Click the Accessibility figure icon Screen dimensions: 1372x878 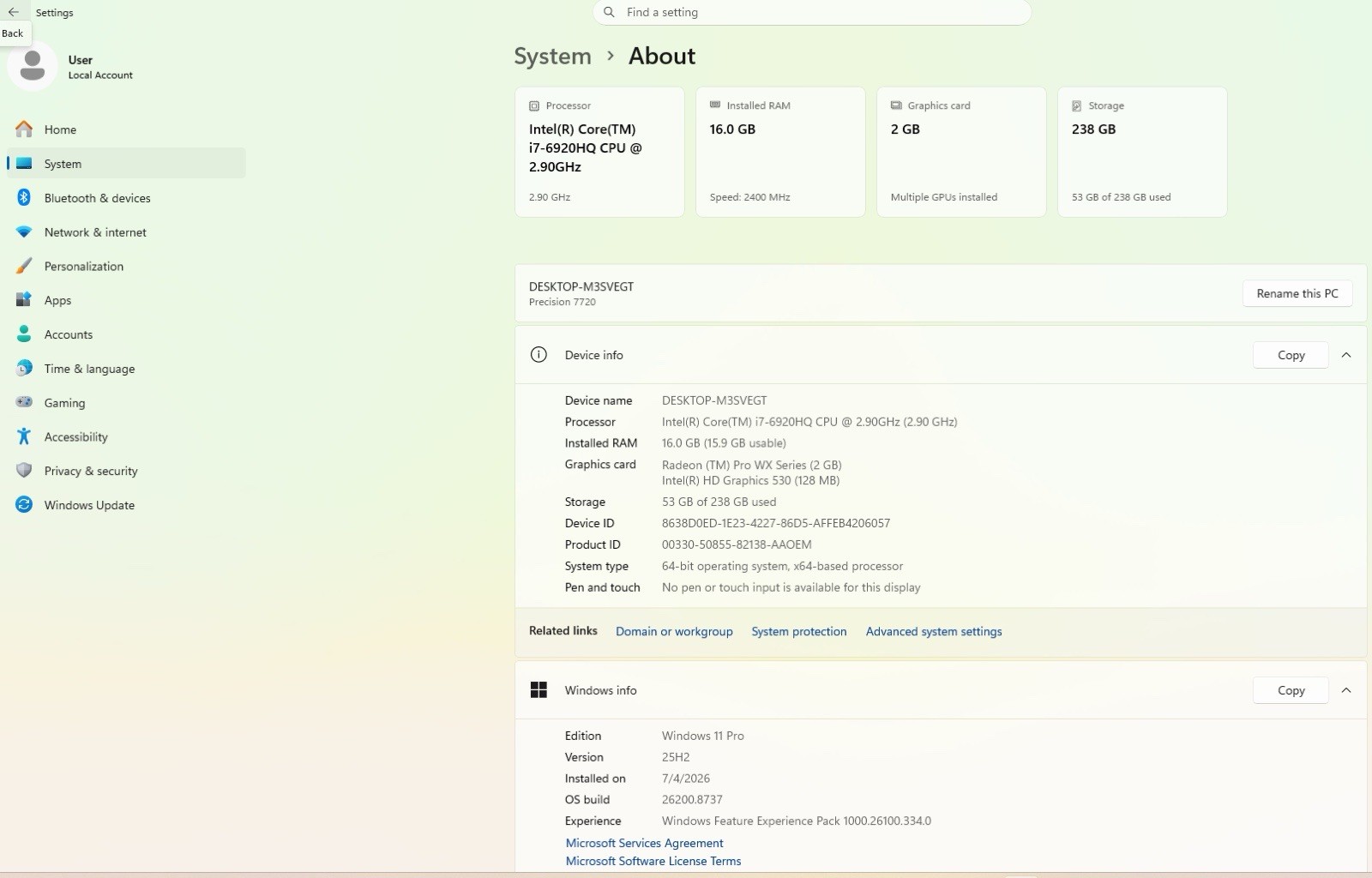(x=24, y=436)
